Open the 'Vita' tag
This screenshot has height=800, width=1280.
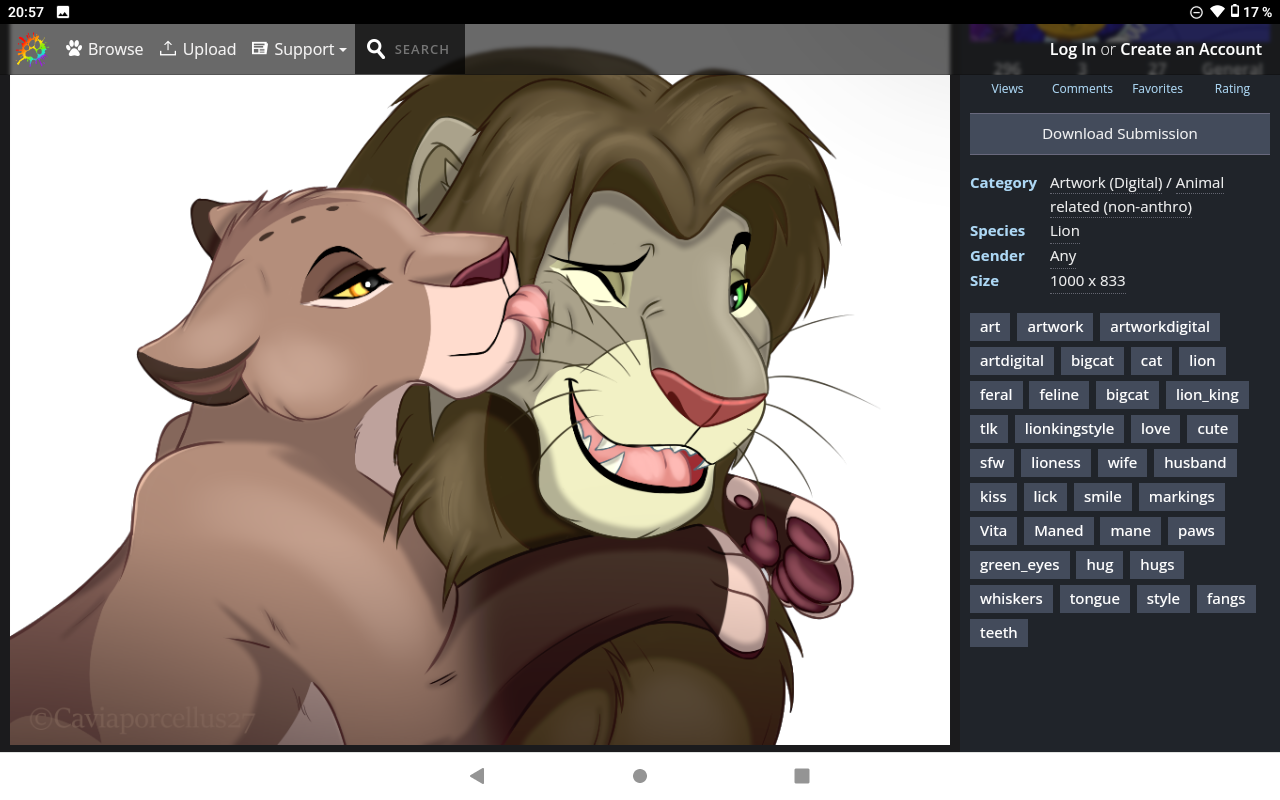pyautogui.click(x=993, y=531)
